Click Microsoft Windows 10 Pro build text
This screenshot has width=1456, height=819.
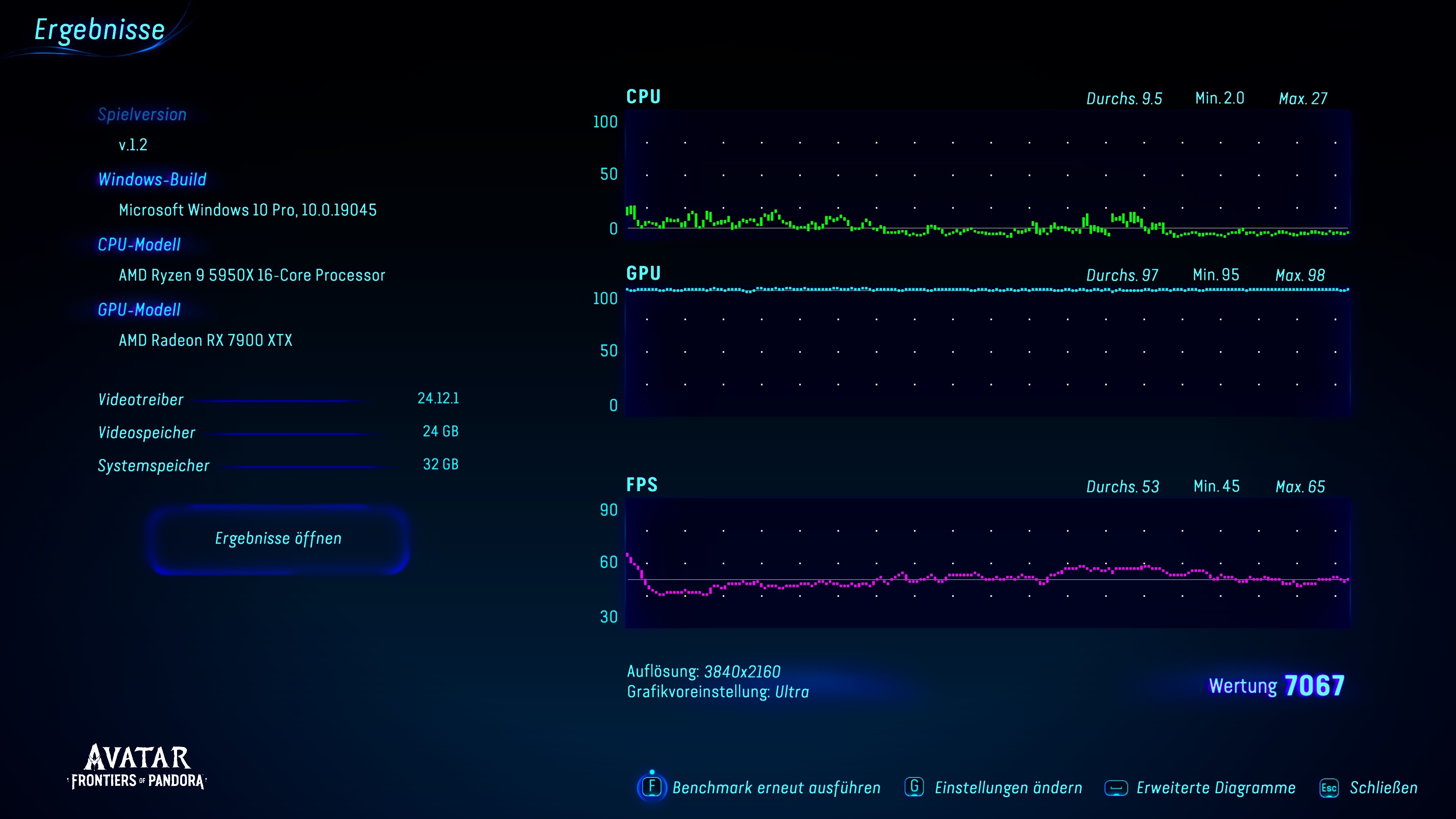[248, 210]
